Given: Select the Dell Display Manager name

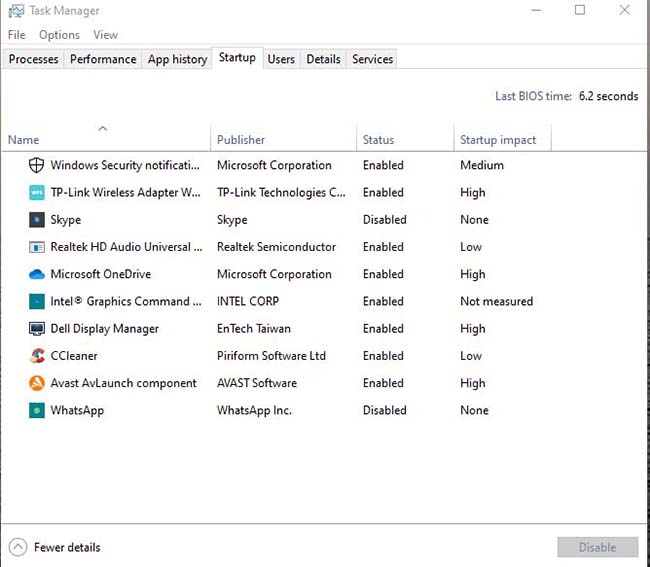Looking at the screenshot, I should (x=104, y=329).
